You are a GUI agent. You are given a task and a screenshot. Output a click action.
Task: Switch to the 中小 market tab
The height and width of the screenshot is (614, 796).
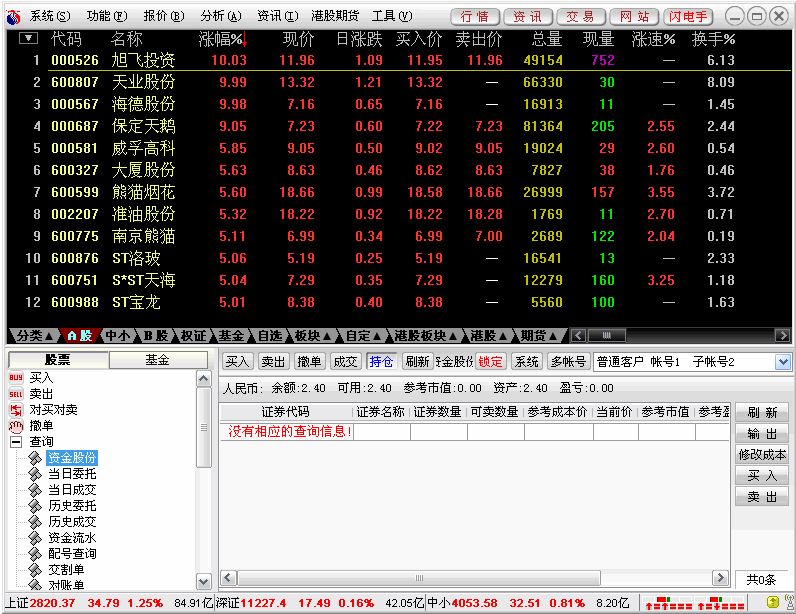[117, 336]
